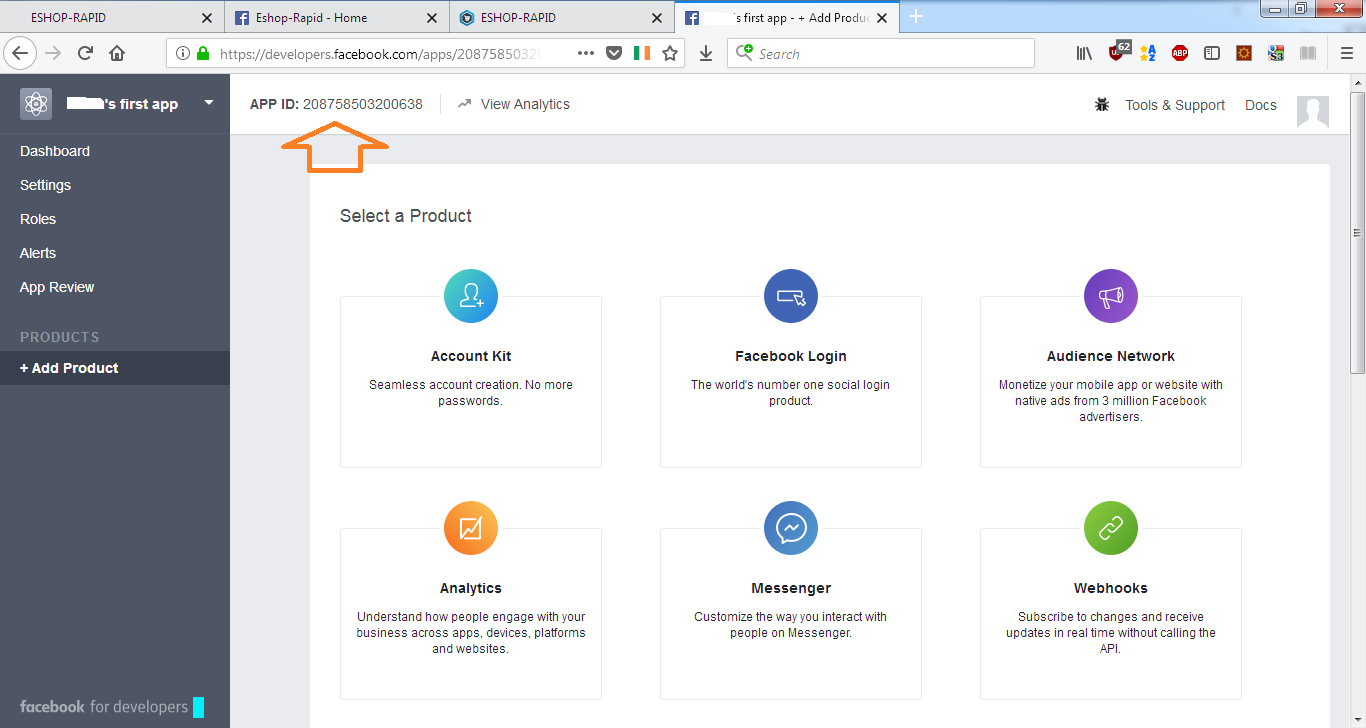
Task: Open Roles in sidebar
Action: pyautogui.click(x=38, y=219)
